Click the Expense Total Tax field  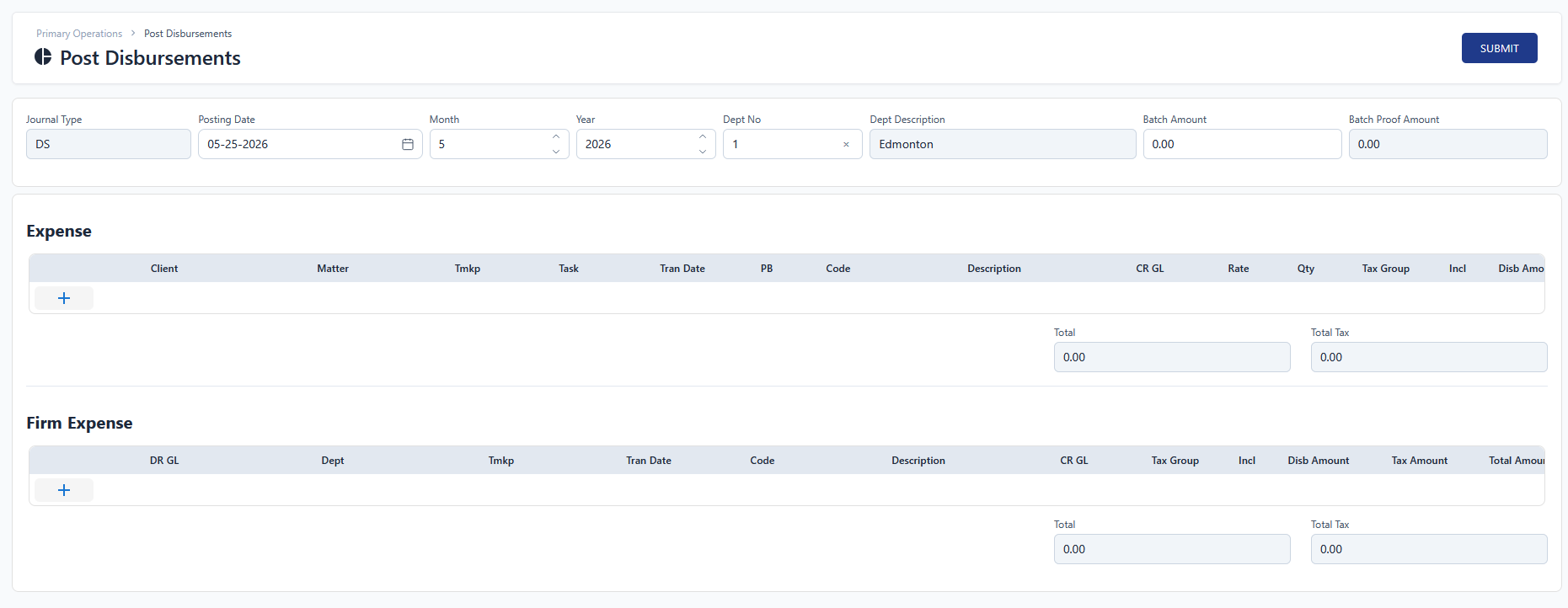(x=1429, y=357)
